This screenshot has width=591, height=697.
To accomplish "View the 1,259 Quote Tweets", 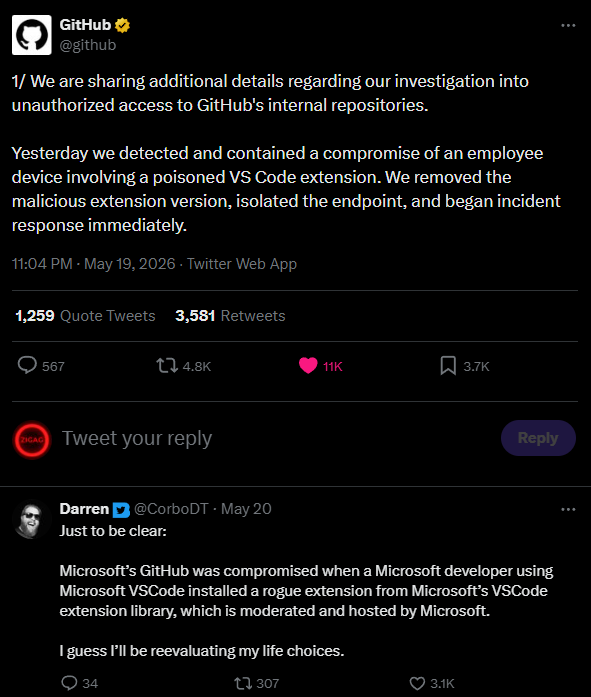I will (x=85, y=316).
